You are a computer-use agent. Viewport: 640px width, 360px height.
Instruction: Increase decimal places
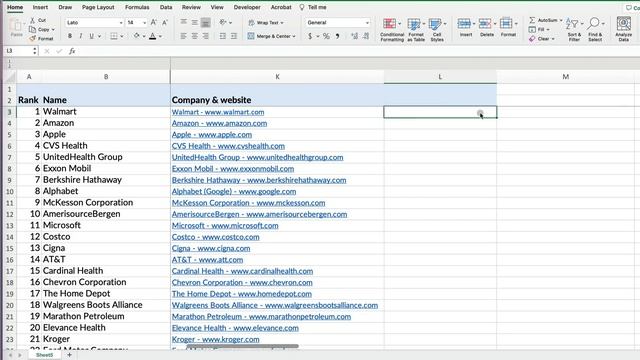(354, 36)
